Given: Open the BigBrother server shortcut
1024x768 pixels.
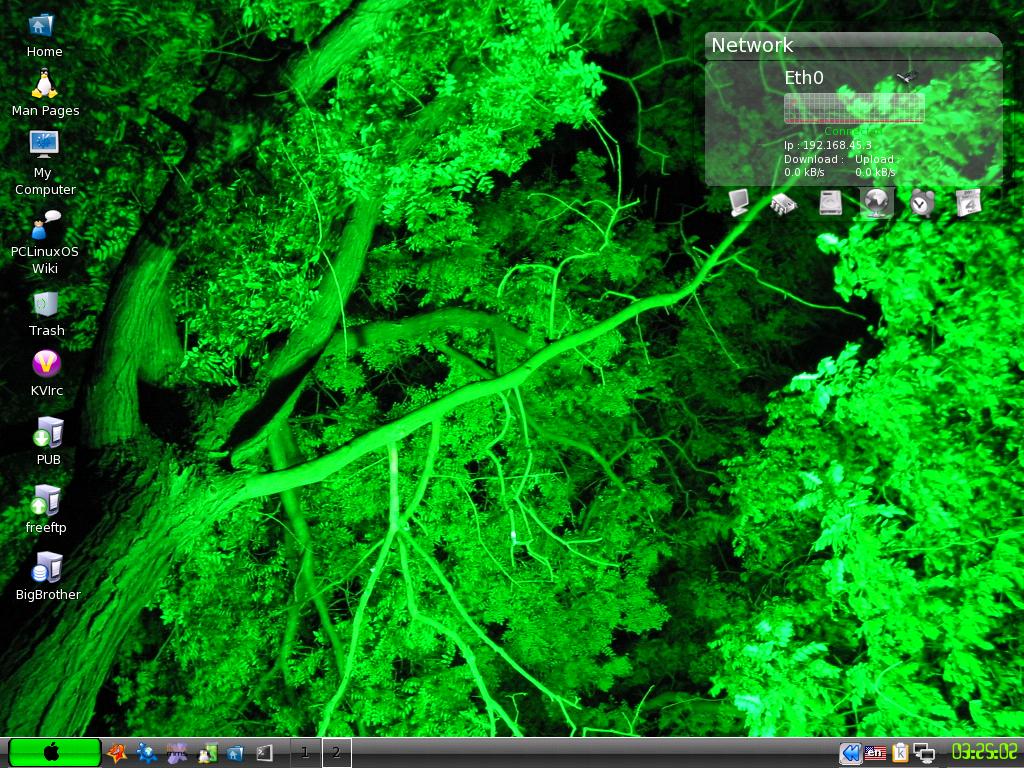Looking at the screenshot, I should [47, 568].
